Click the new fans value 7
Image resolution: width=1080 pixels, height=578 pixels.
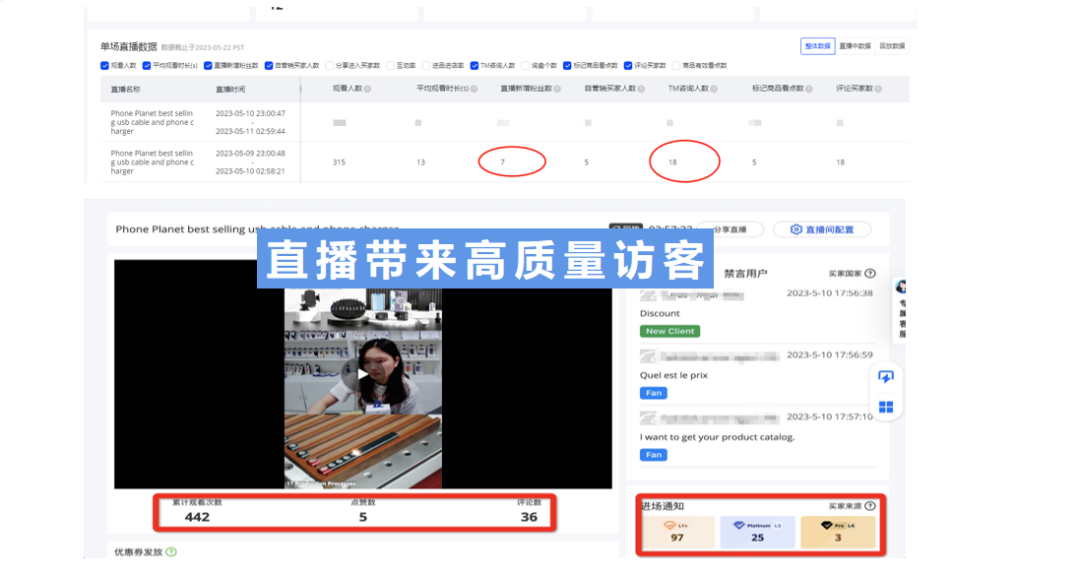[503, 163]
